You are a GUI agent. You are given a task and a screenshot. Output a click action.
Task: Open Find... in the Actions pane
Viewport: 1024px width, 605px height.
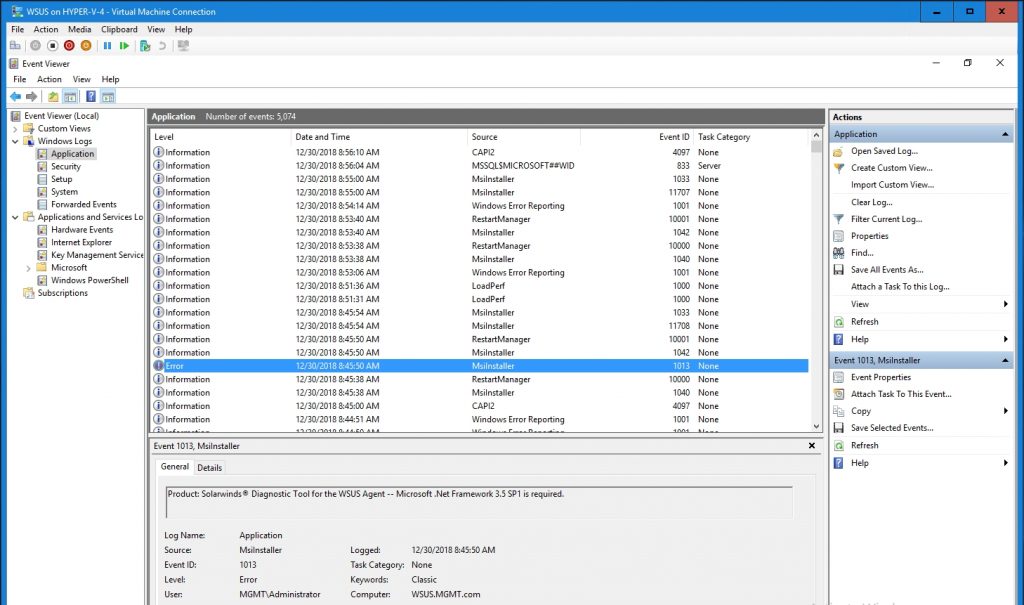tap(862, 253)
